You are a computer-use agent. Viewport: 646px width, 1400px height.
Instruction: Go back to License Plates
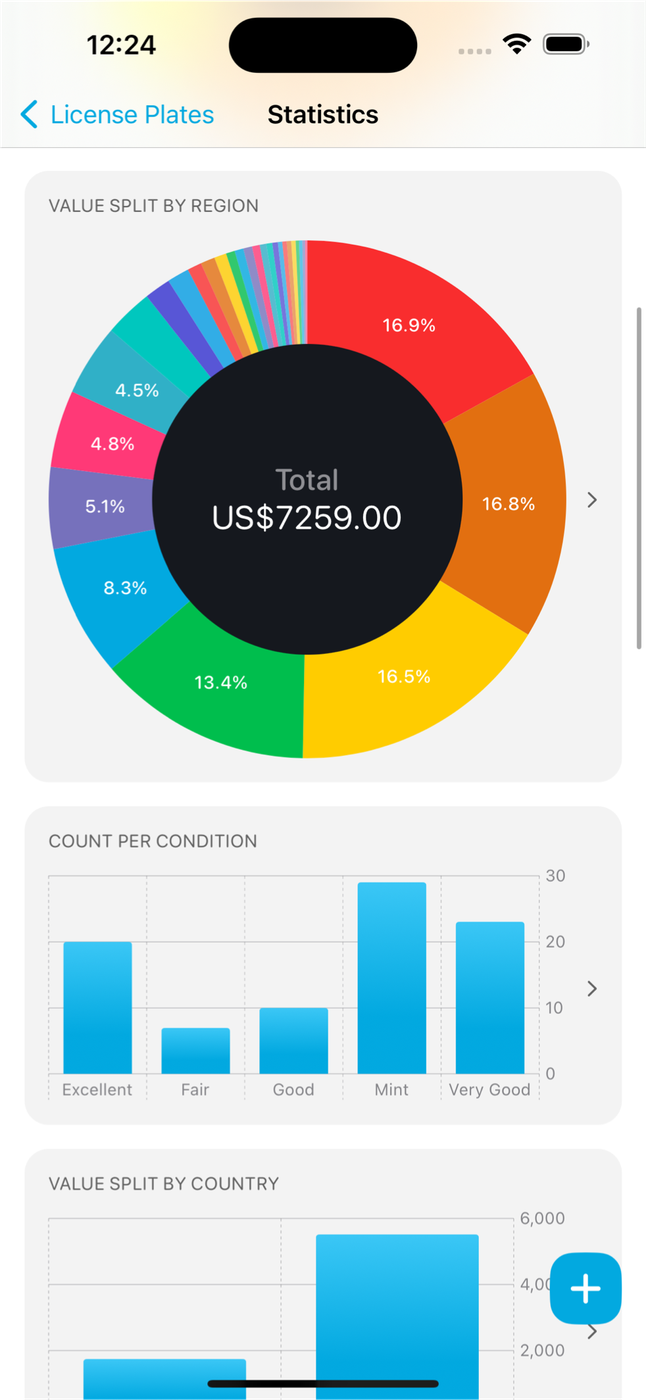click(131, 115)
